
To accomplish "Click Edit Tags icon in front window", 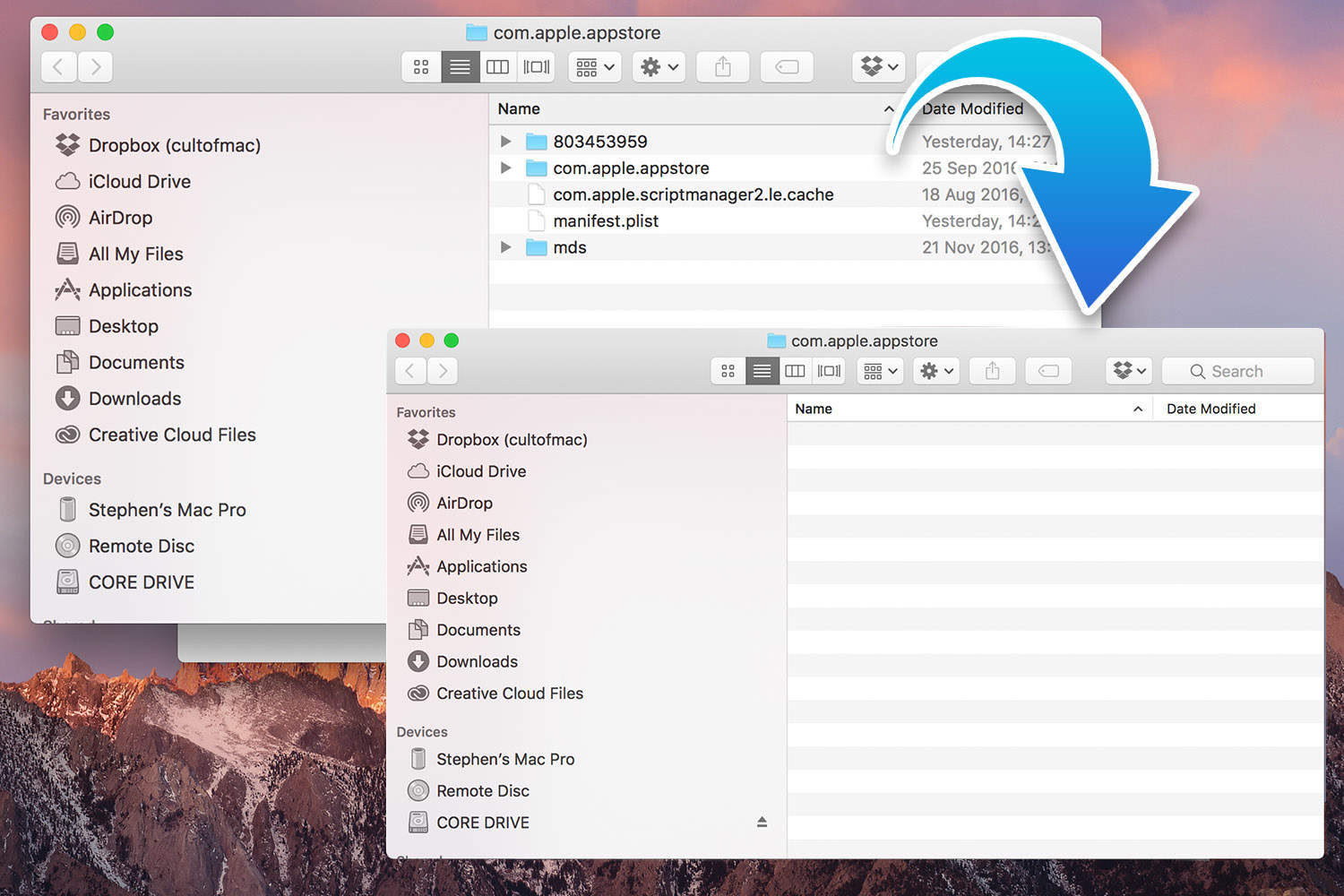I will (x=1048, y=371).
